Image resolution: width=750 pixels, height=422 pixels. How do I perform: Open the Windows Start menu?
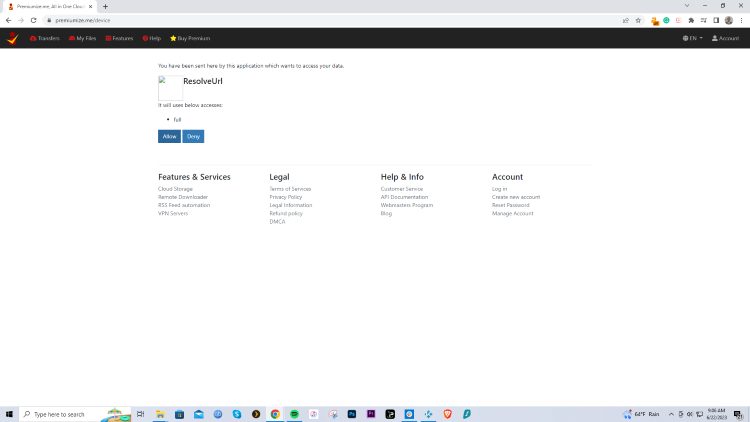click(x=9, y=414)
